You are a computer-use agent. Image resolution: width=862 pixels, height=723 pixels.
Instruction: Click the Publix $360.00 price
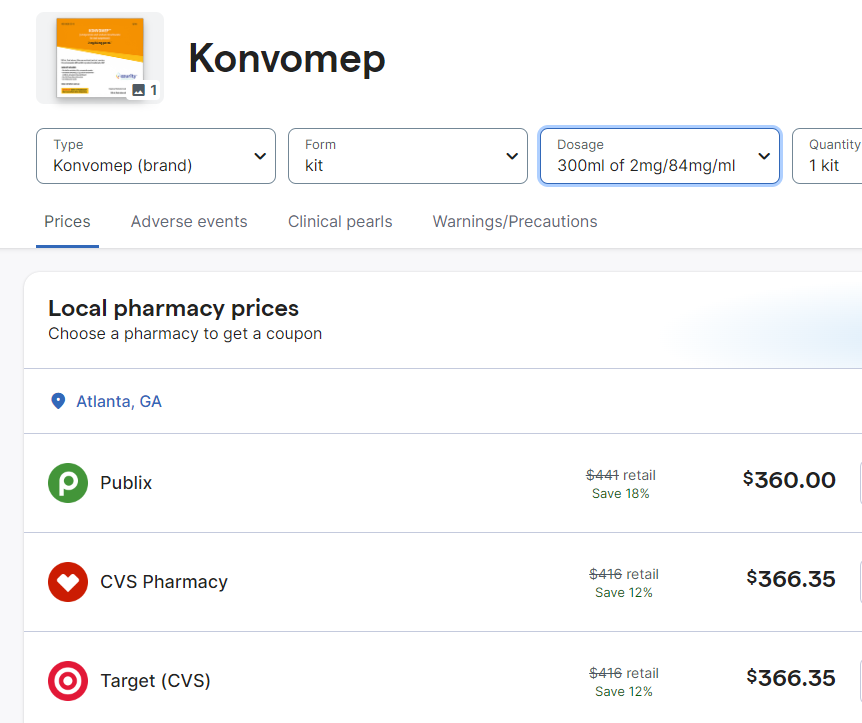(789, 480)
